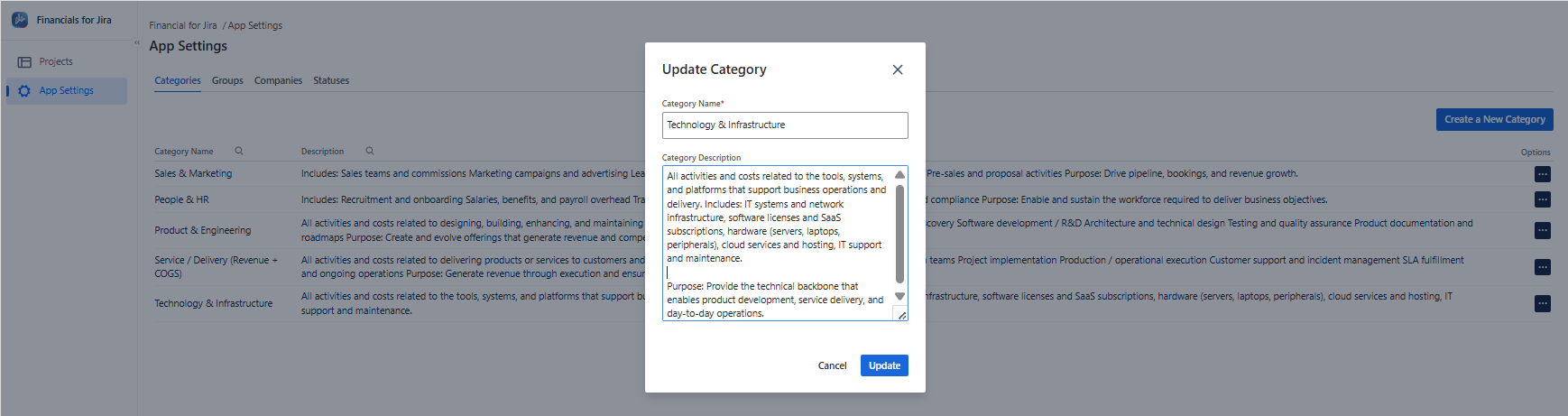Viewport: 1568px width, 416px height.
Task: Click the Category Name column header
Action: pos(184,152)
